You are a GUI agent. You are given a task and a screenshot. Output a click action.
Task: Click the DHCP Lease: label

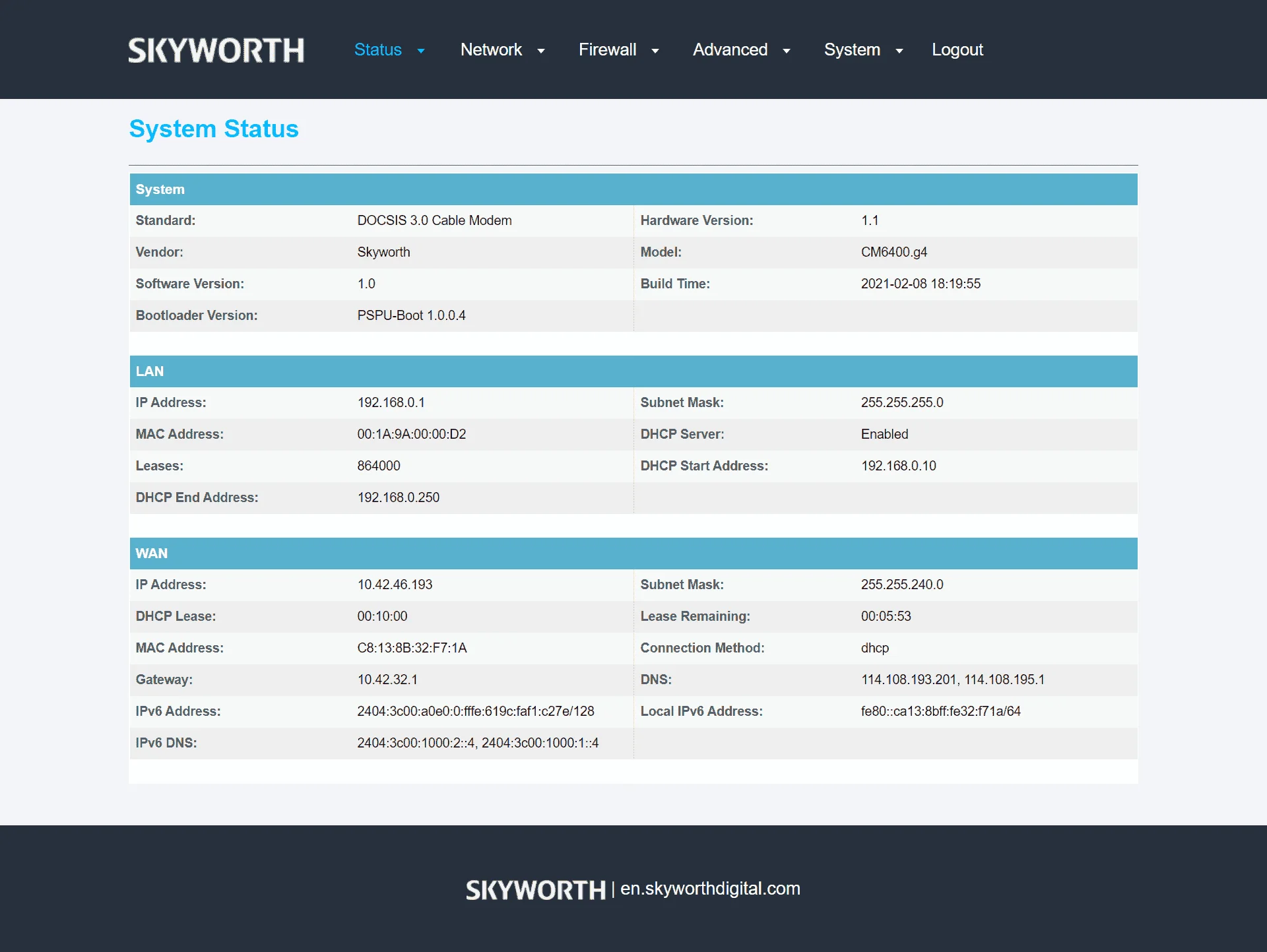click(176, 616)
